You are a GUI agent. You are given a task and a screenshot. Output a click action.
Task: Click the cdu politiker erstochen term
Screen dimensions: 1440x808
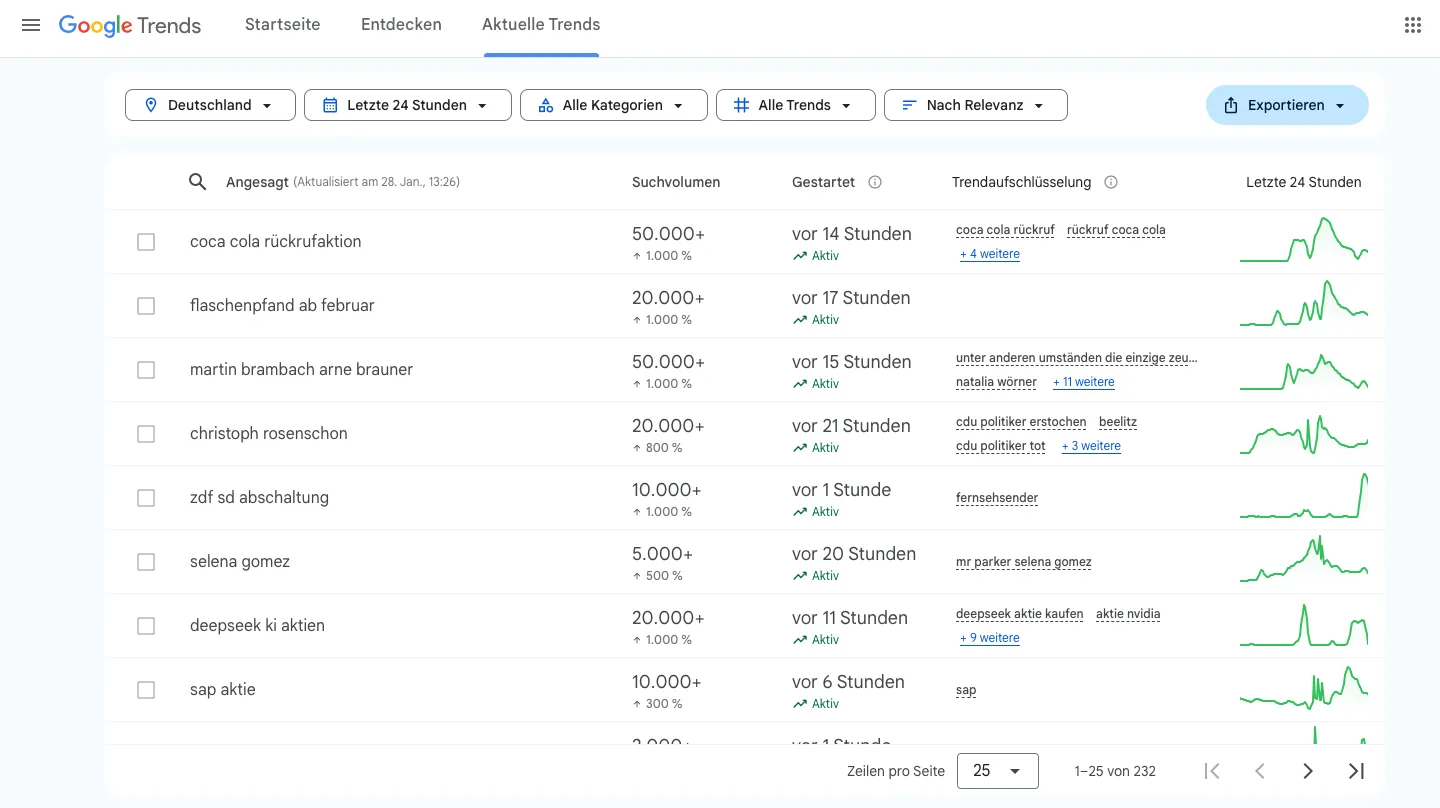(x=1021, y=422)
